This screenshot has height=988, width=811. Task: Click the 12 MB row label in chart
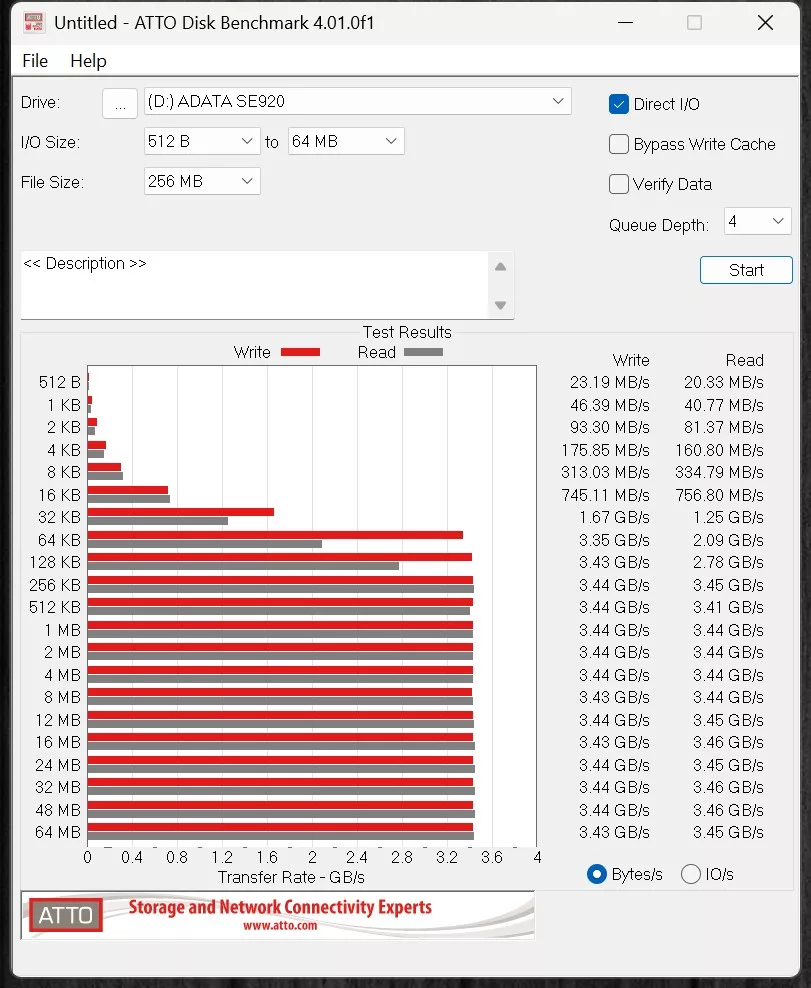coord(58,720)
